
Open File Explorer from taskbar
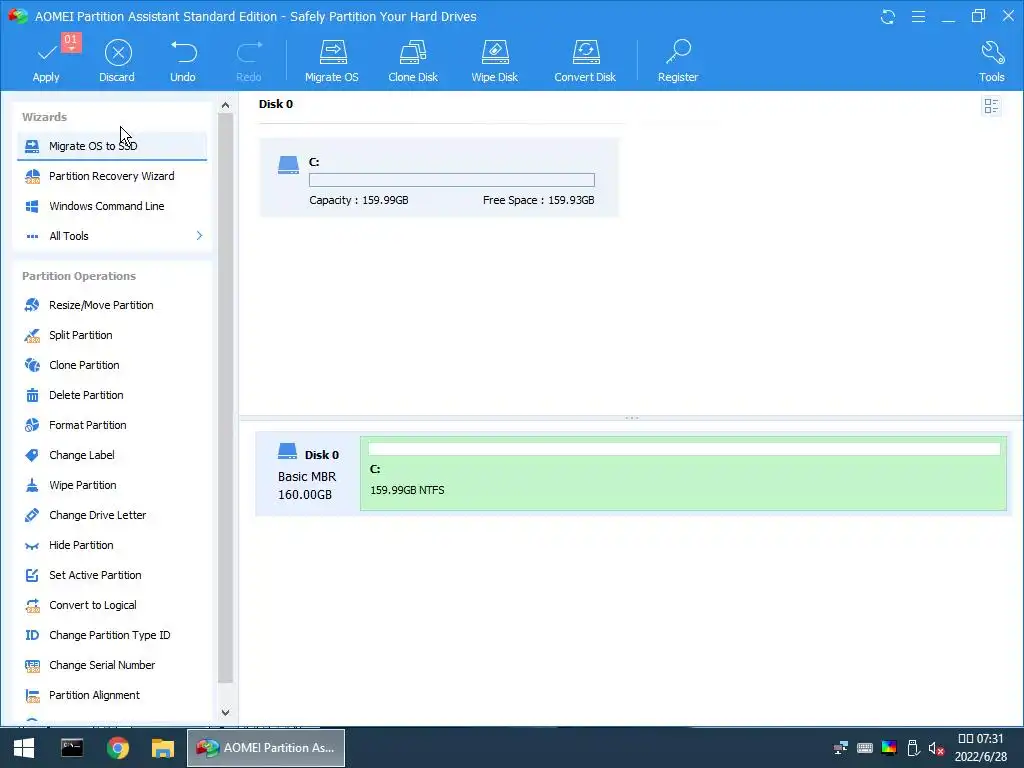[163, 748]
